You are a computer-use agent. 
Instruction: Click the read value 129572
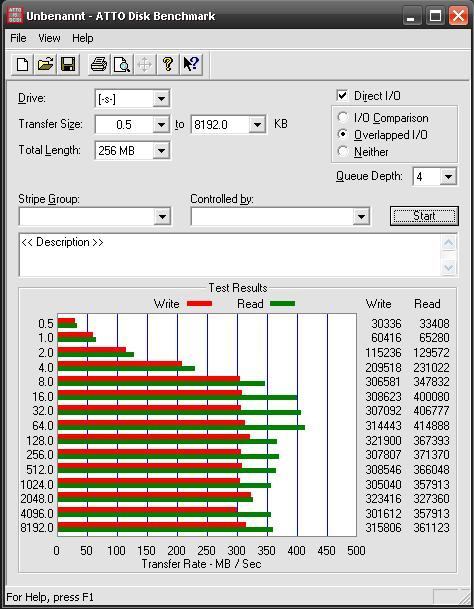(x=432, y=353)
